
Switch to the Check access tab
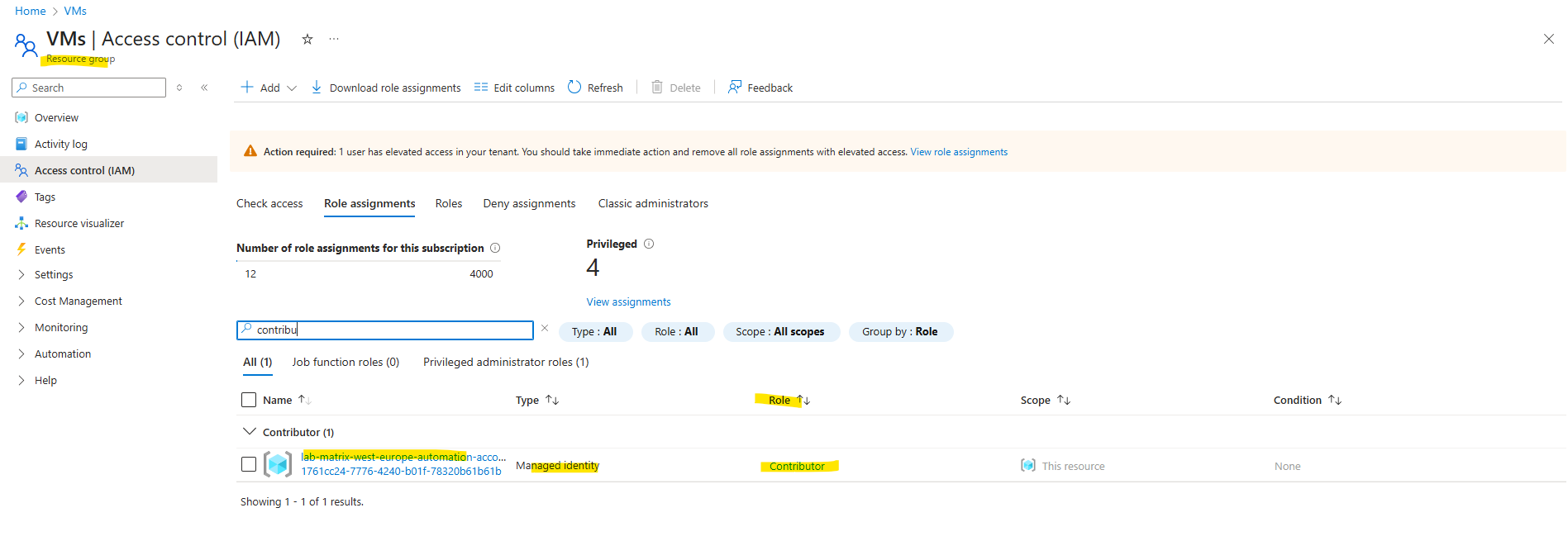(x=269, y=204)
